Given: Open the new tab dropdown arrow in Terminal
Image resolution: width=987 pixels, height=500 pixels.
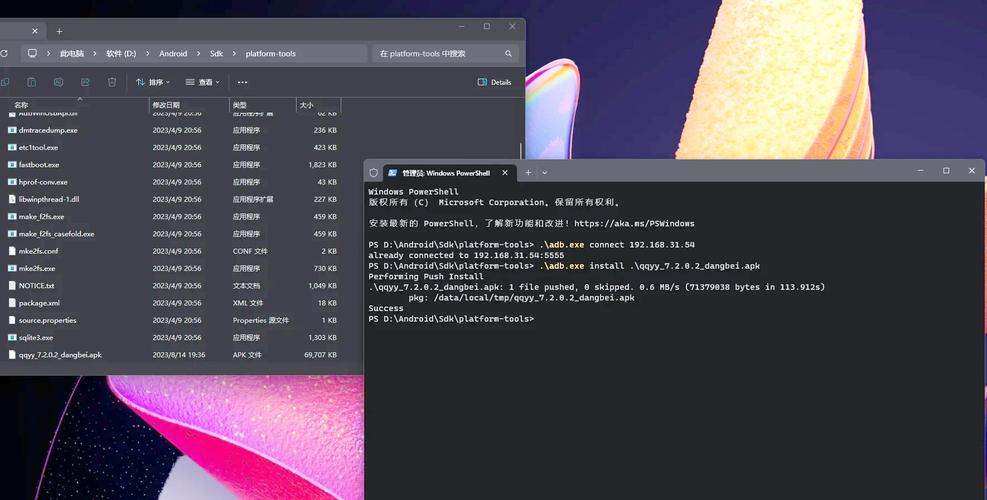Looking at the screenshot, I should pyautogui.click(x=545, y=172).
